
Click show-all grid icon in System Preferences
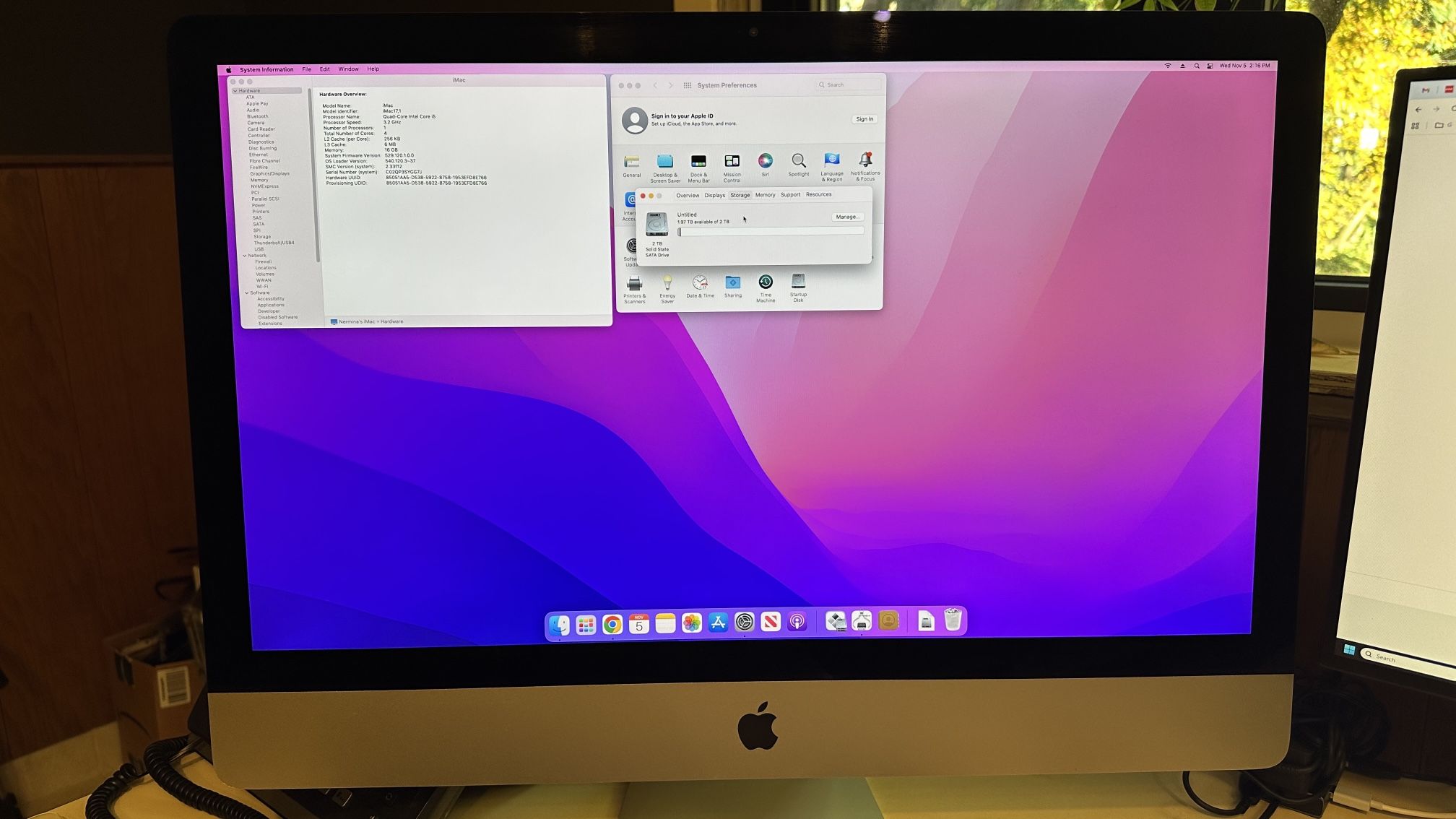click(688, 85)
